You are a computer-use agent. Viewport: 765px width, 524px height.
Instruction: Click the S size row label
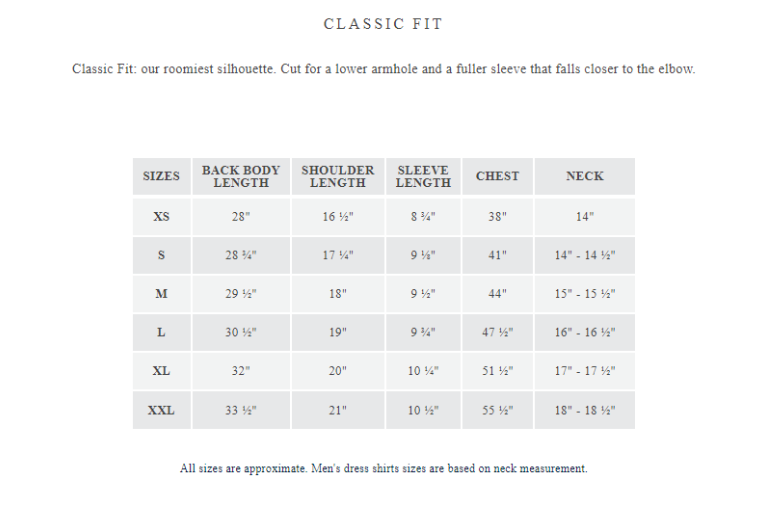[161, 255]
